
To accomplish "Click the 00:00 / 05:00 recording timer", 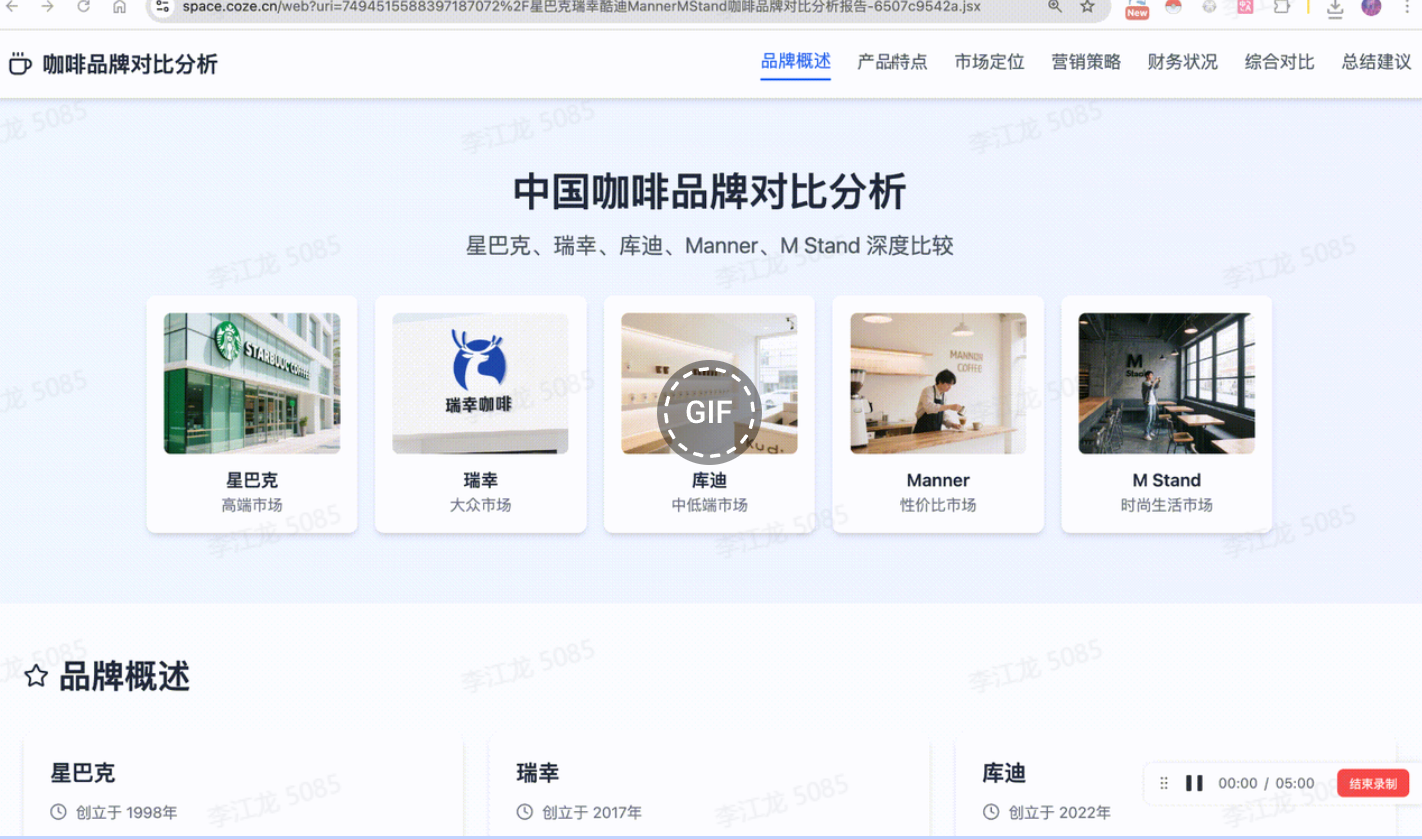I will [1266, 783].
